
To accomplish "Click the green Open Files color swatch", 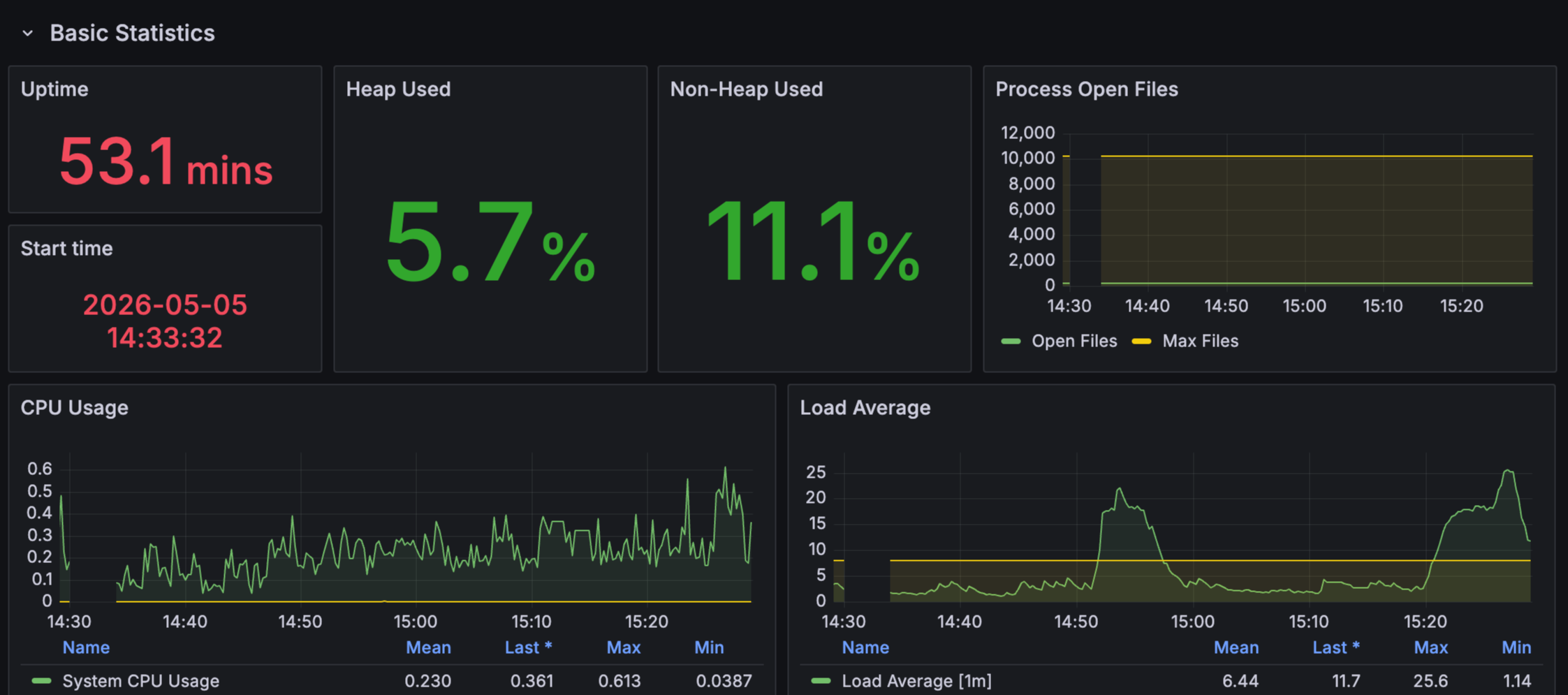I will tap(1011, 342).
